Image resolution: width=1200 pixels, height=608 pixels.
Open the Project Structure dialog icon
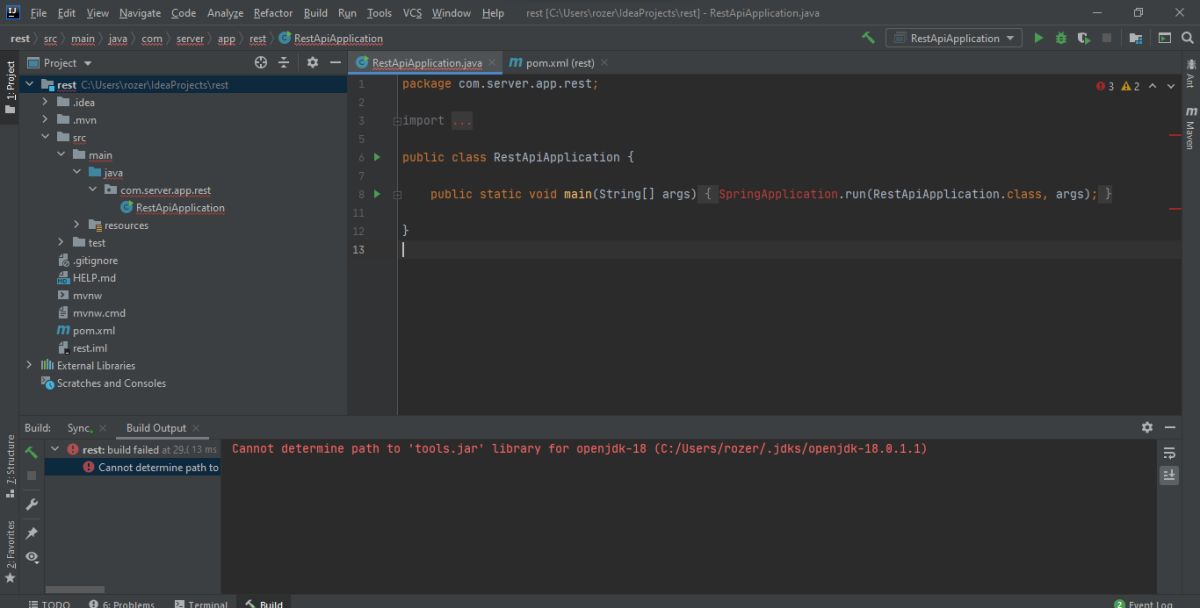point(1136,38)
